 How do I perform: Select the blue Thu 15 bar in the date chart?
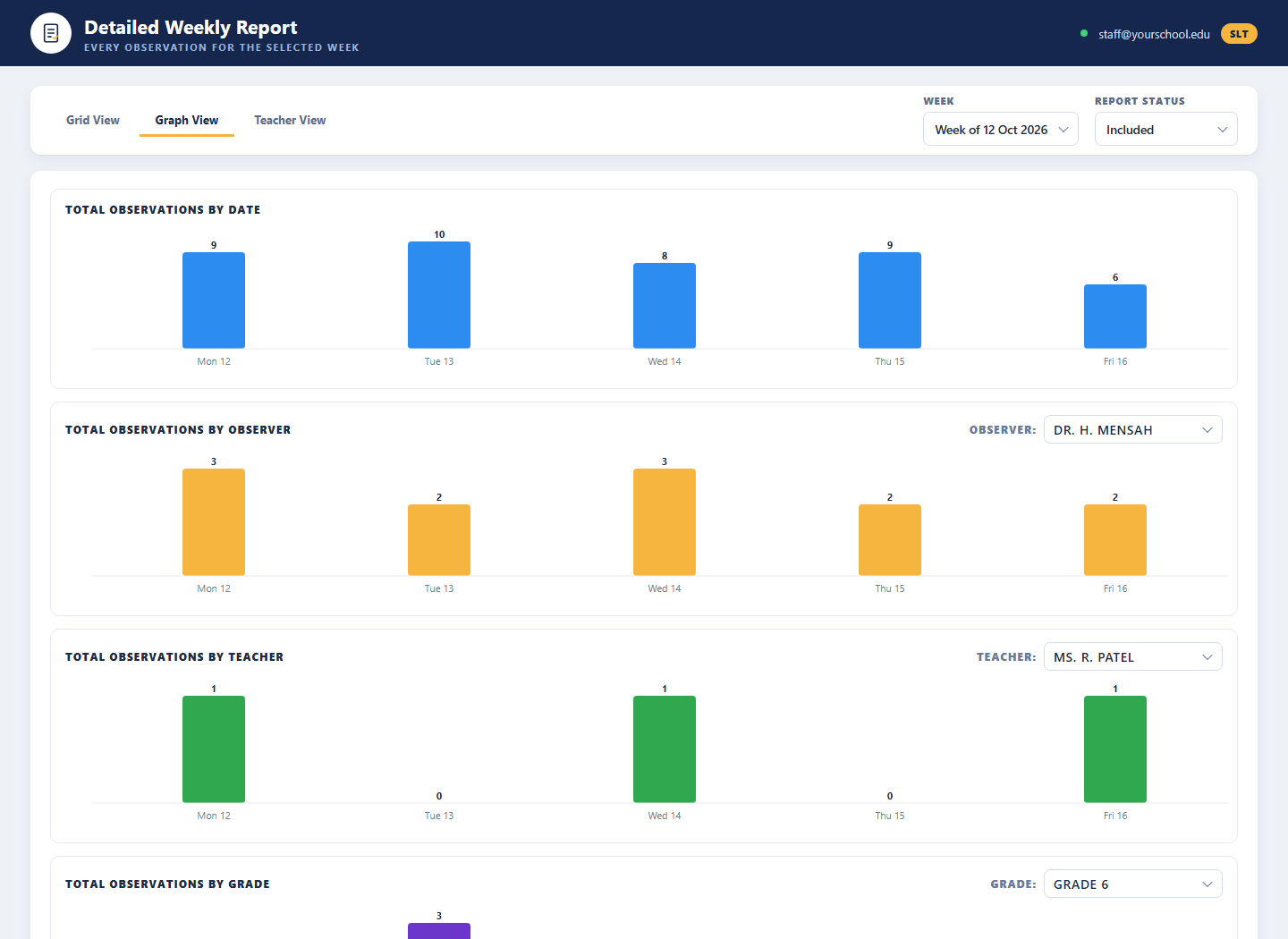click(x=890, y=300)
